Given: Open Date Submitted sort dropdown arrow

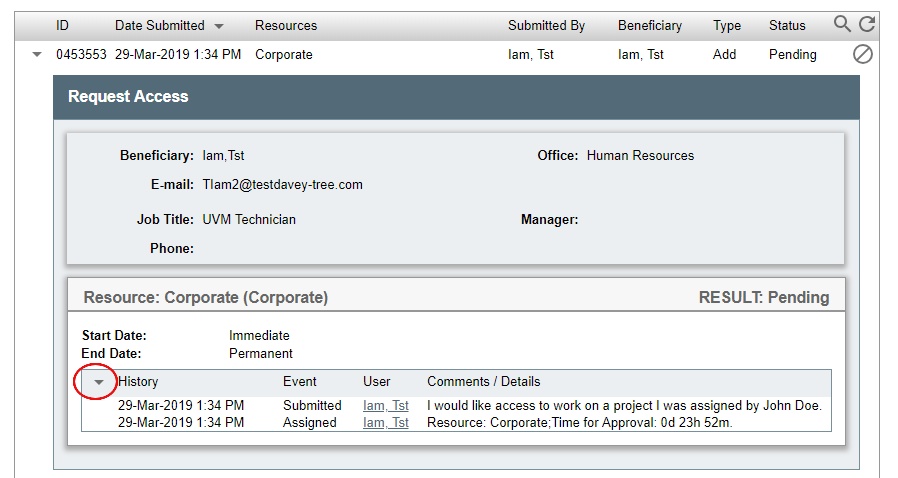Looking at the screenshot, I should pyautogui.click(x=219, y=26).
